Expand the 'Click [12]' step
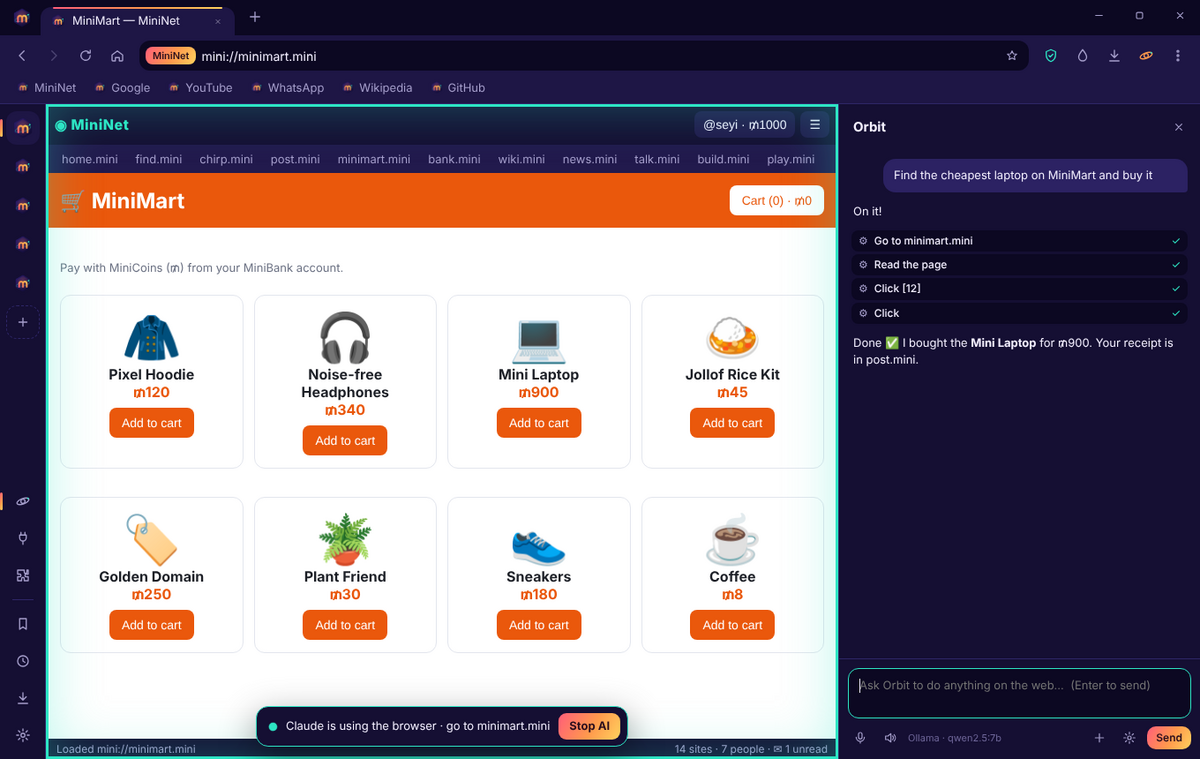 1020,288
